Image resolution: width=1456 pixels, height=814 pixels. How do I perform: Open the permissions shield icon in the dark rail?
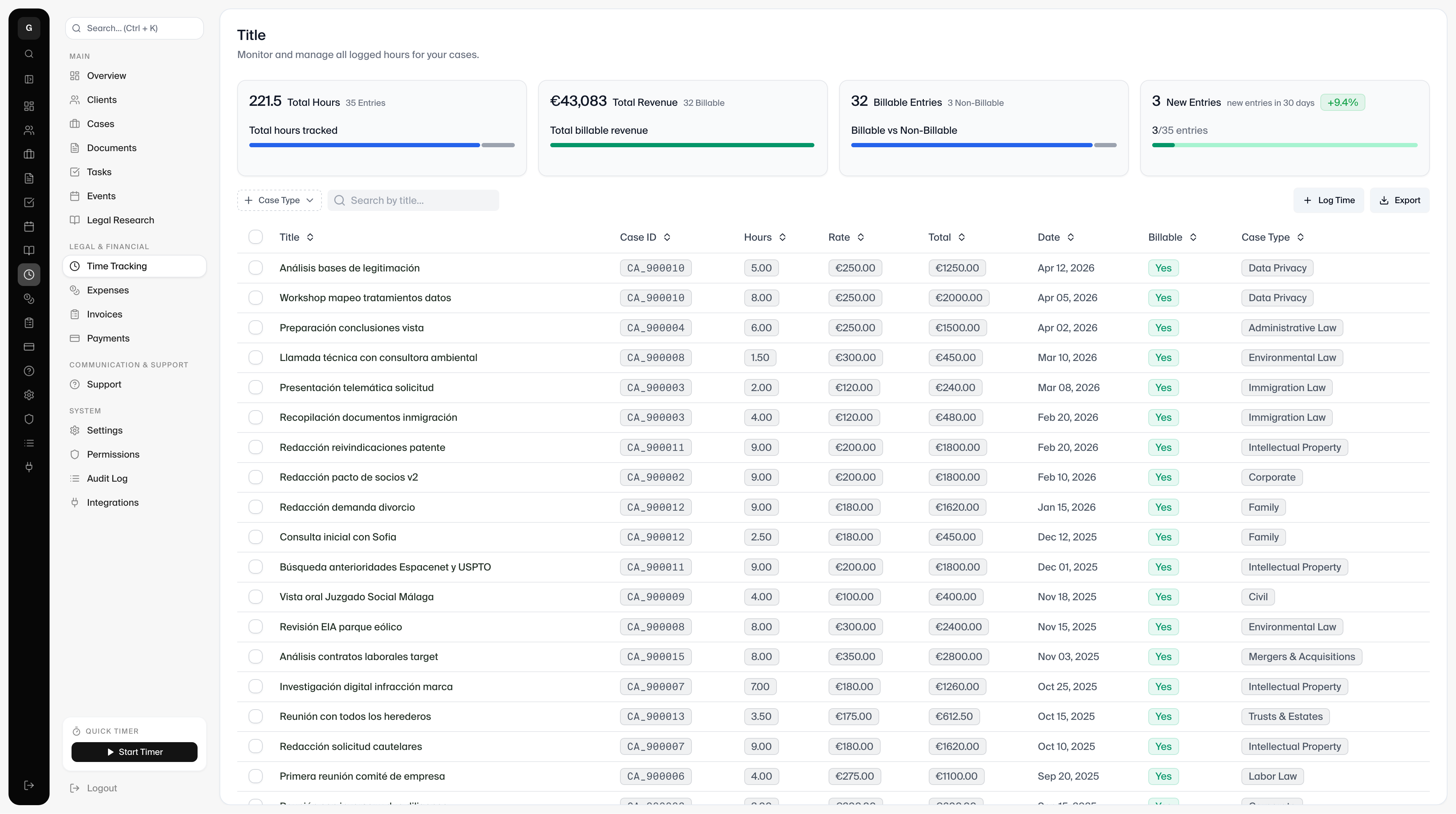pyautogui.click(x=29, y=419)
